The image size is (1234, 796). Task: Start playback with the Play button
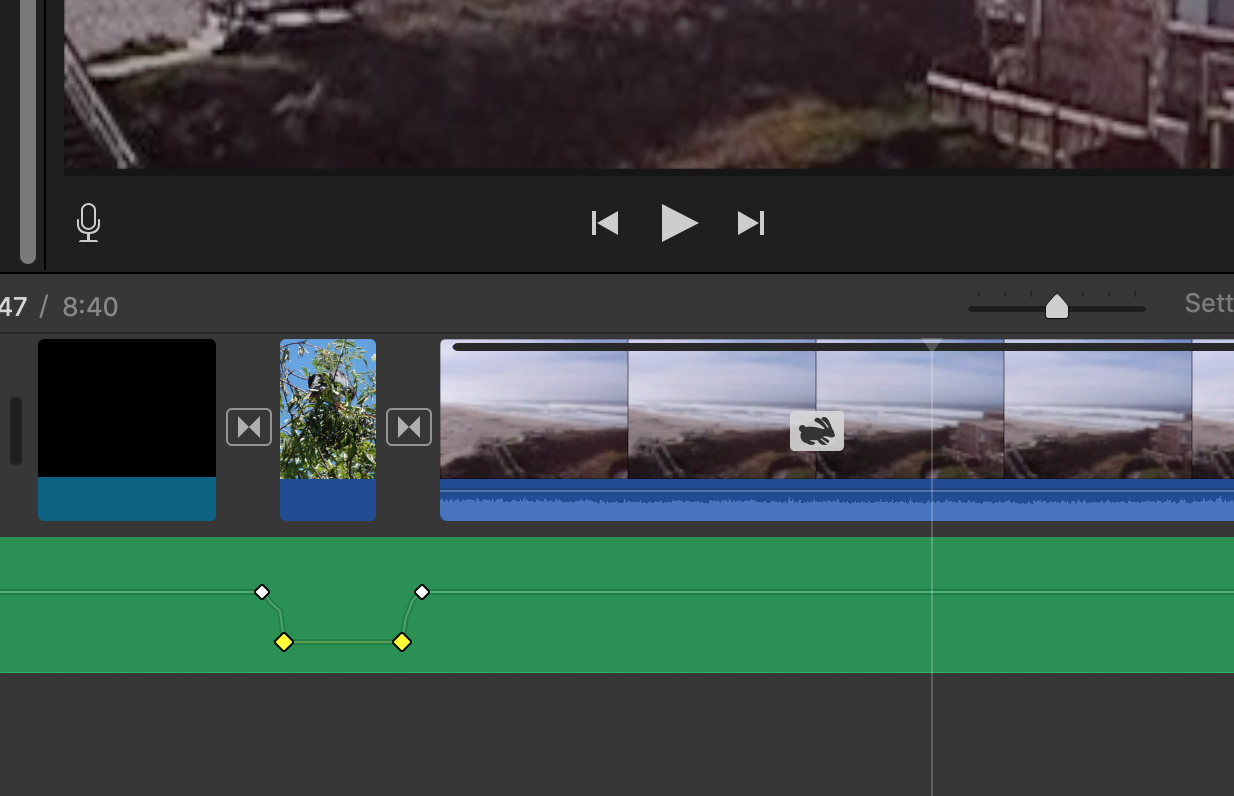coord(679,223)
